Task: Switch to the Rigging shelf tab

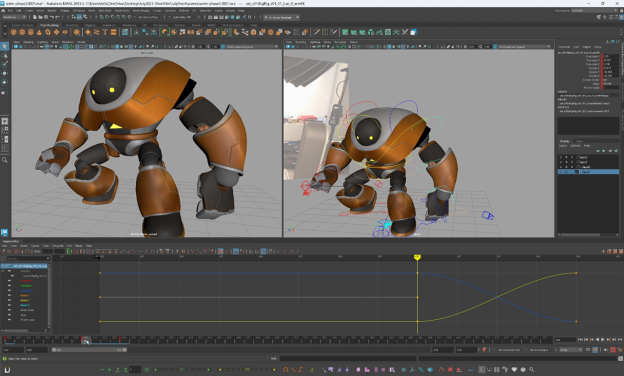Action: pyautogui.click(x=90, y=25)
